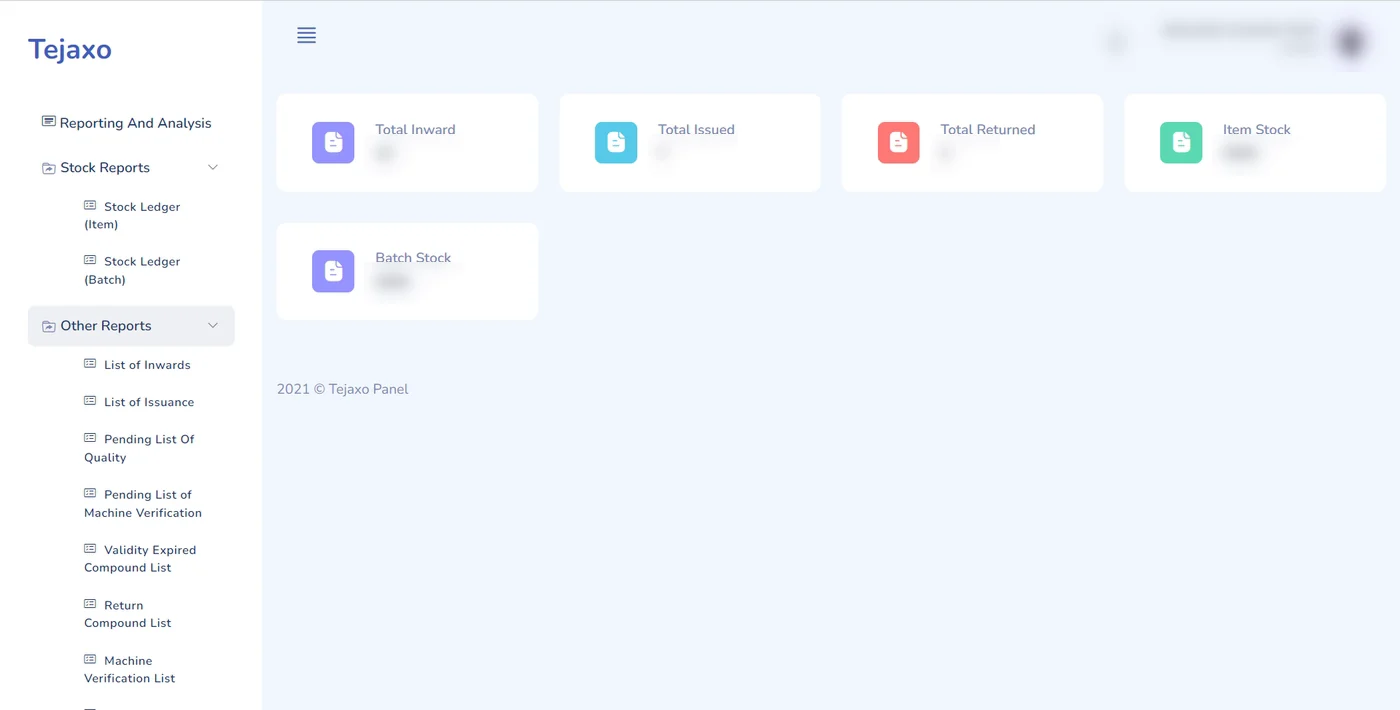Click icon beside Return Compound List

(x=90, y=604)
